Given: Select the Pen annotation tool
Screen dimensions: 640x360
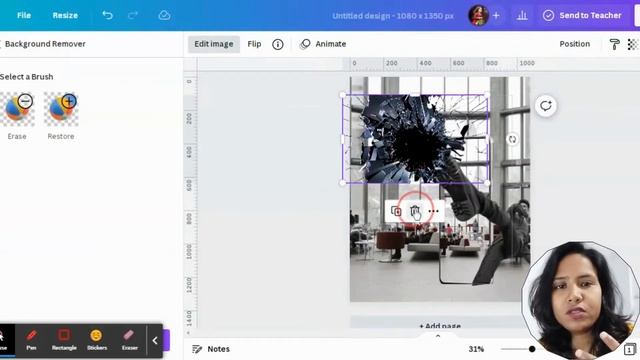Looking at the screenshot, I should [31, 340].
